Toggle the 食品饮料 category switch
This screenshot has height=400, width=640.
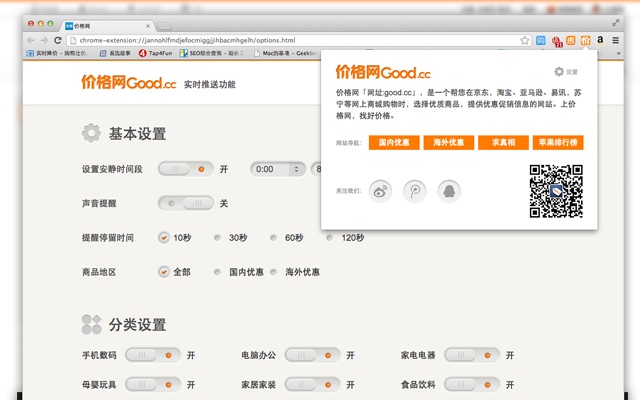(472, 384)
